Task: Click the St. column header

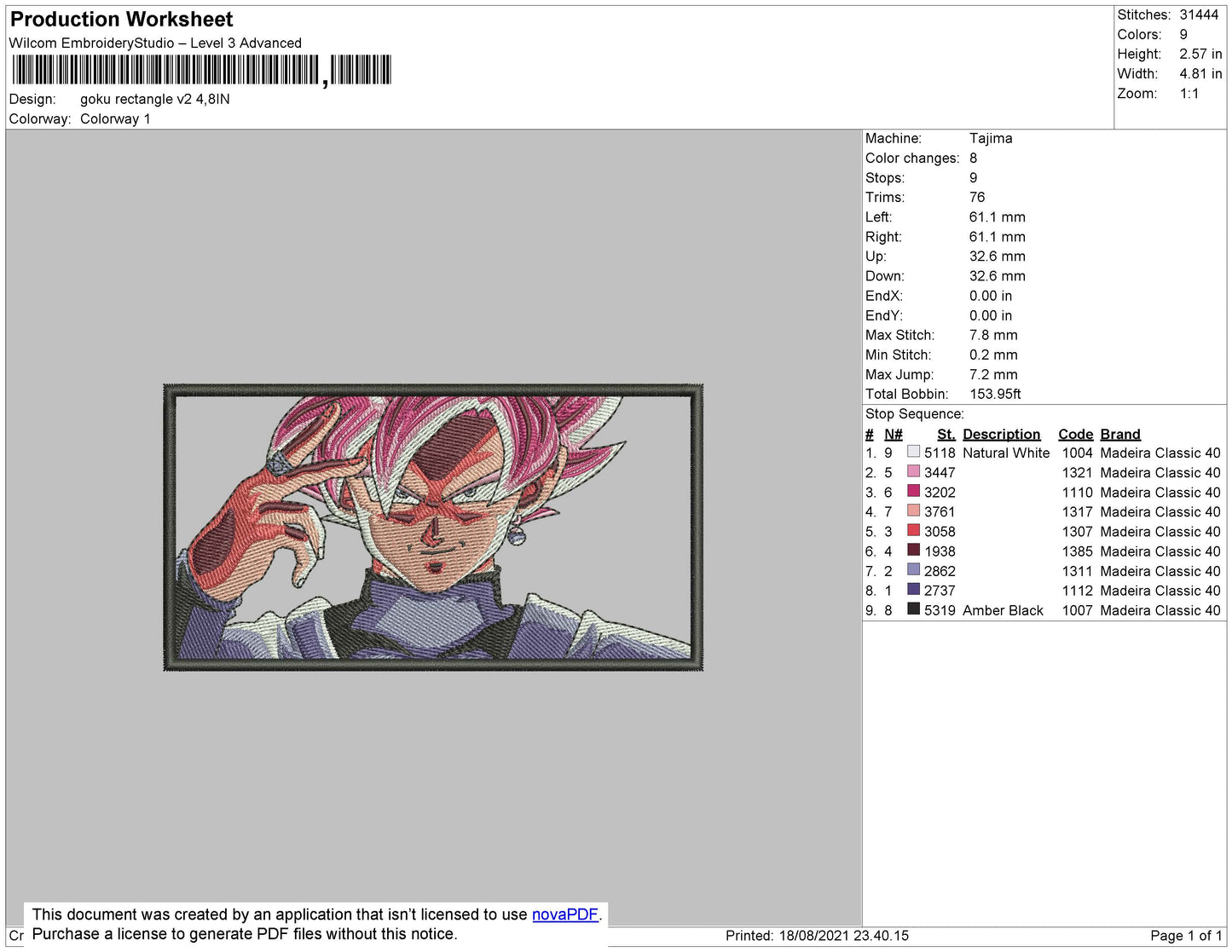Action: (x=946, y=434)
